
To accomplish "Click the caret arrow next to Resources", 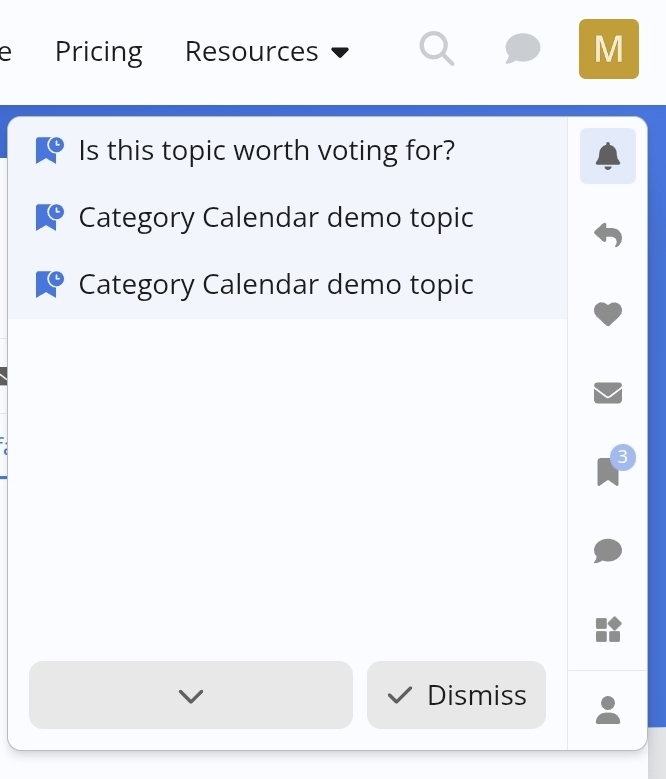I will point(340,52).
